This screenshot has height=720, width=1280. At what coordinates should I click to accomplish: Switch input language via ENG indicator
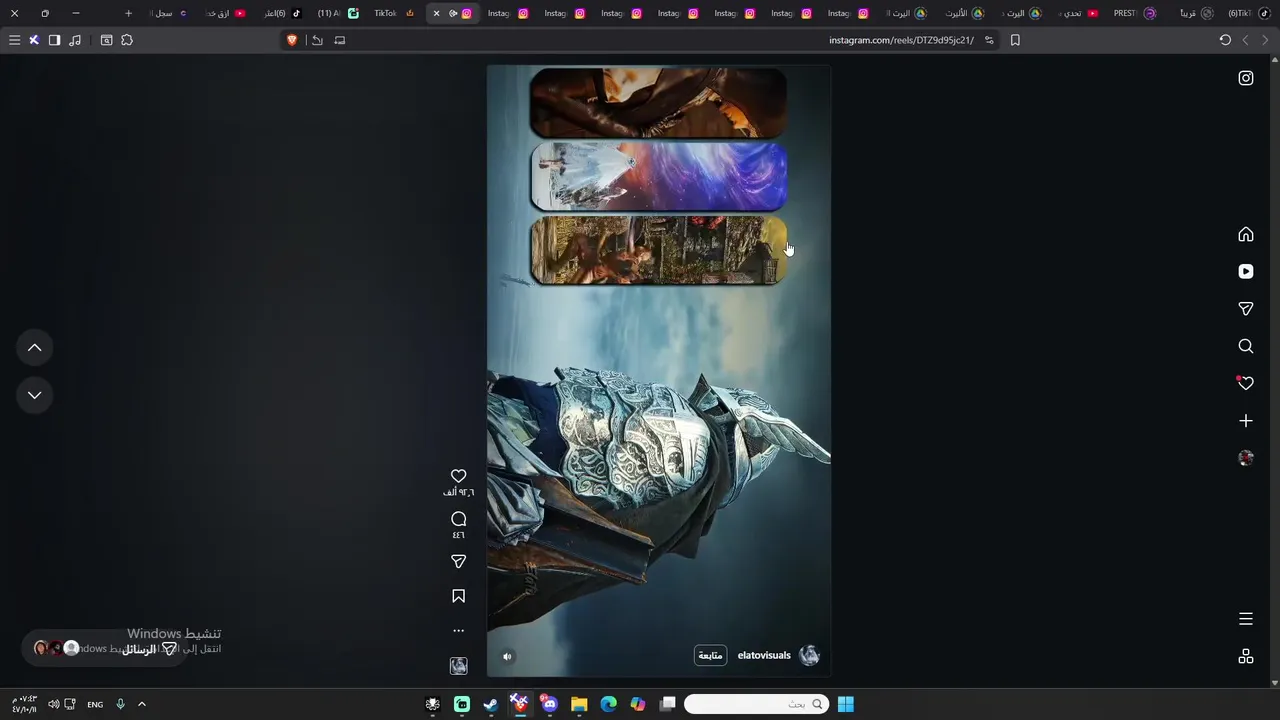[95, 704]
